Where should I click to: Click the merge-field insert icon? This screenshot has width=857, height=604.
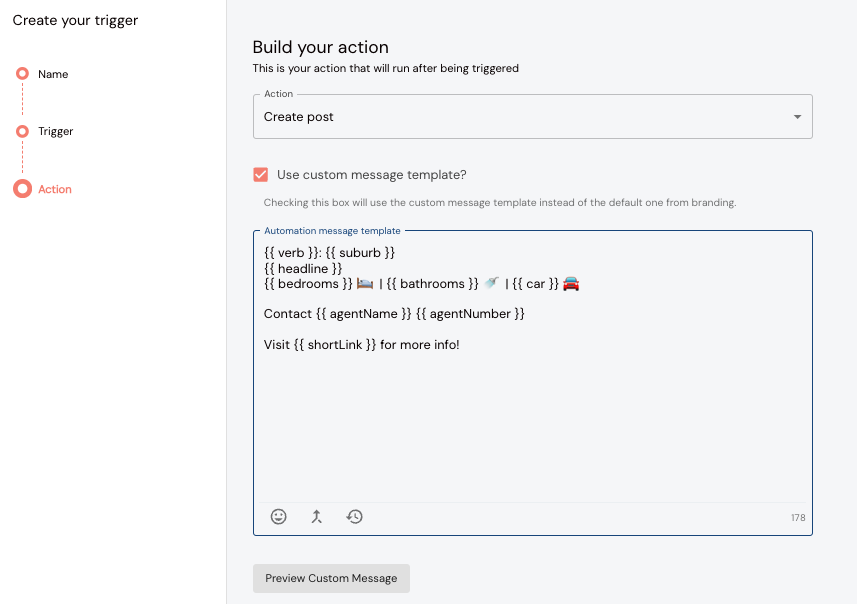[317, 516]
